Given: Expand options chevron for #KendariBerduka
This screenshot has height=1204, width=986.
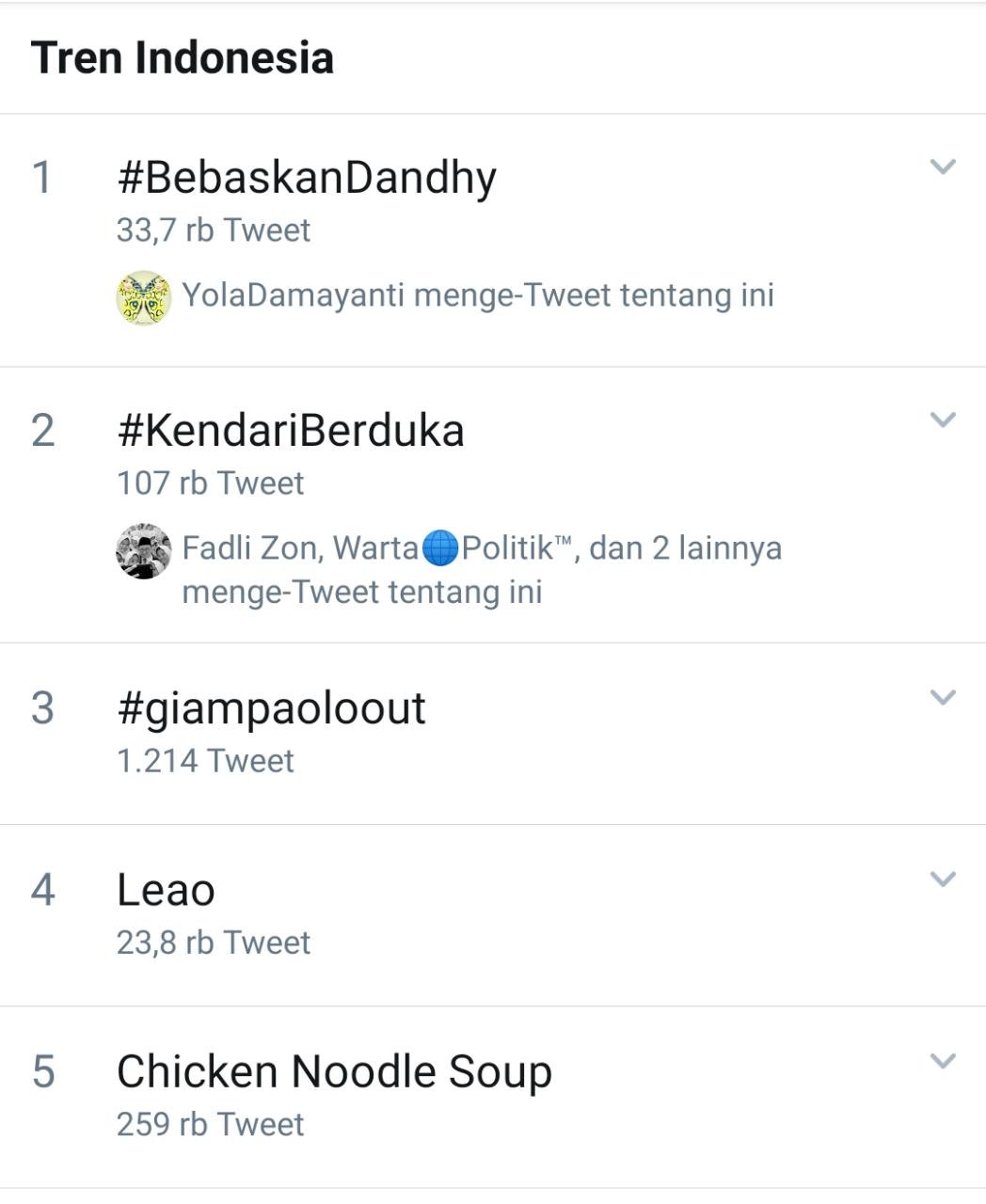Looking at the screenshot, I should (942, 420).
